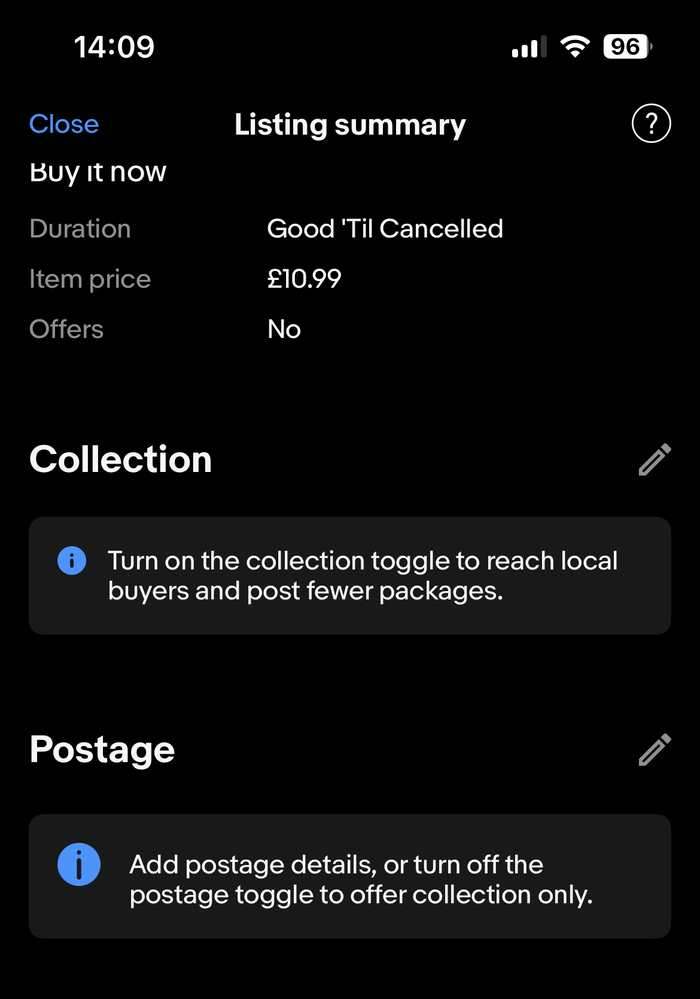Tap the help question mark icon

tap(651, 124)
